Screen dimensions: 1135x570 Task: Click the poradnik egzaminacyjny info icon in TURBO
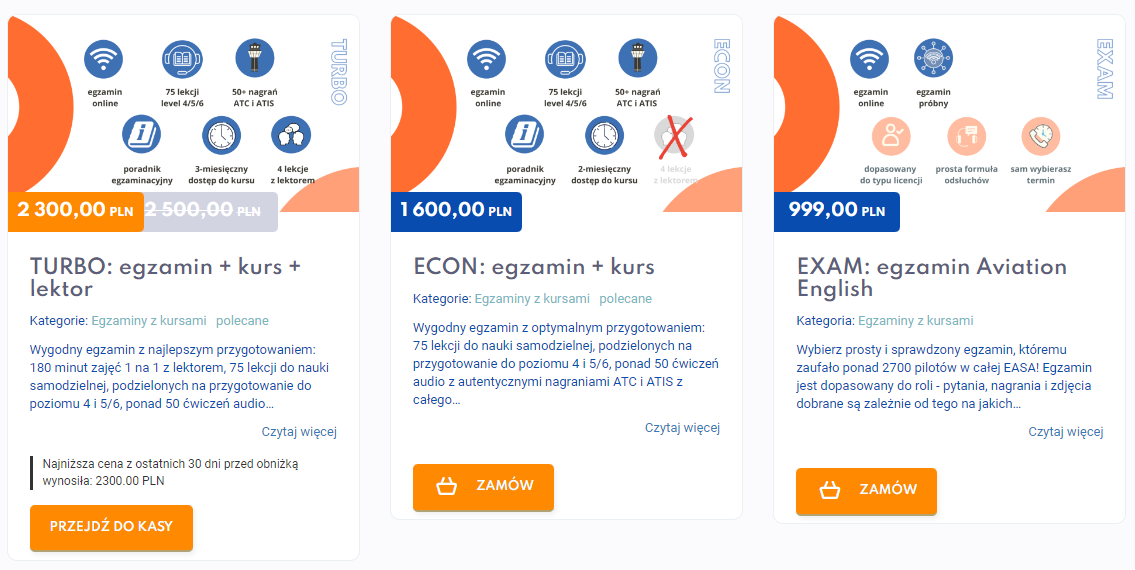pos(142,135)
